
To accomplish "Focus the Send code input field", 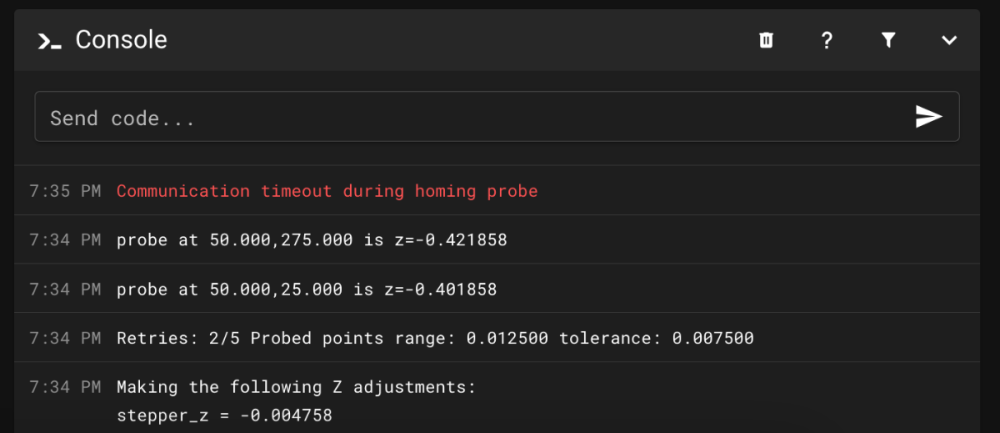I will 497,117.
